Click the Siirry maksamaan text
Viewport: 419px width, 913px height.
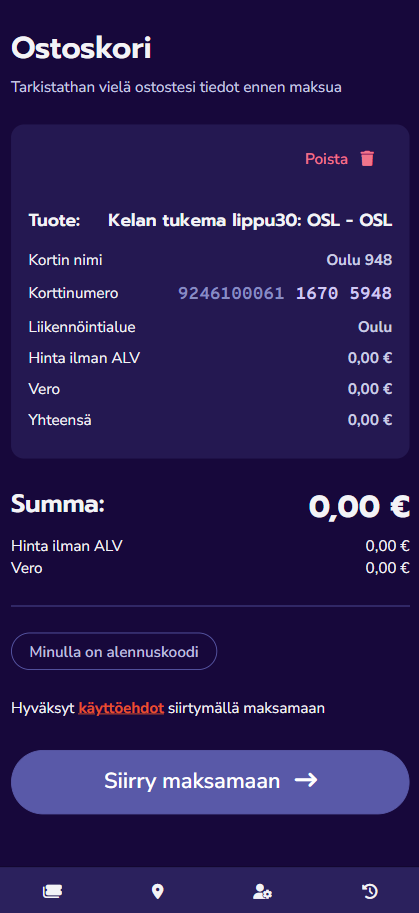(192, 780)
